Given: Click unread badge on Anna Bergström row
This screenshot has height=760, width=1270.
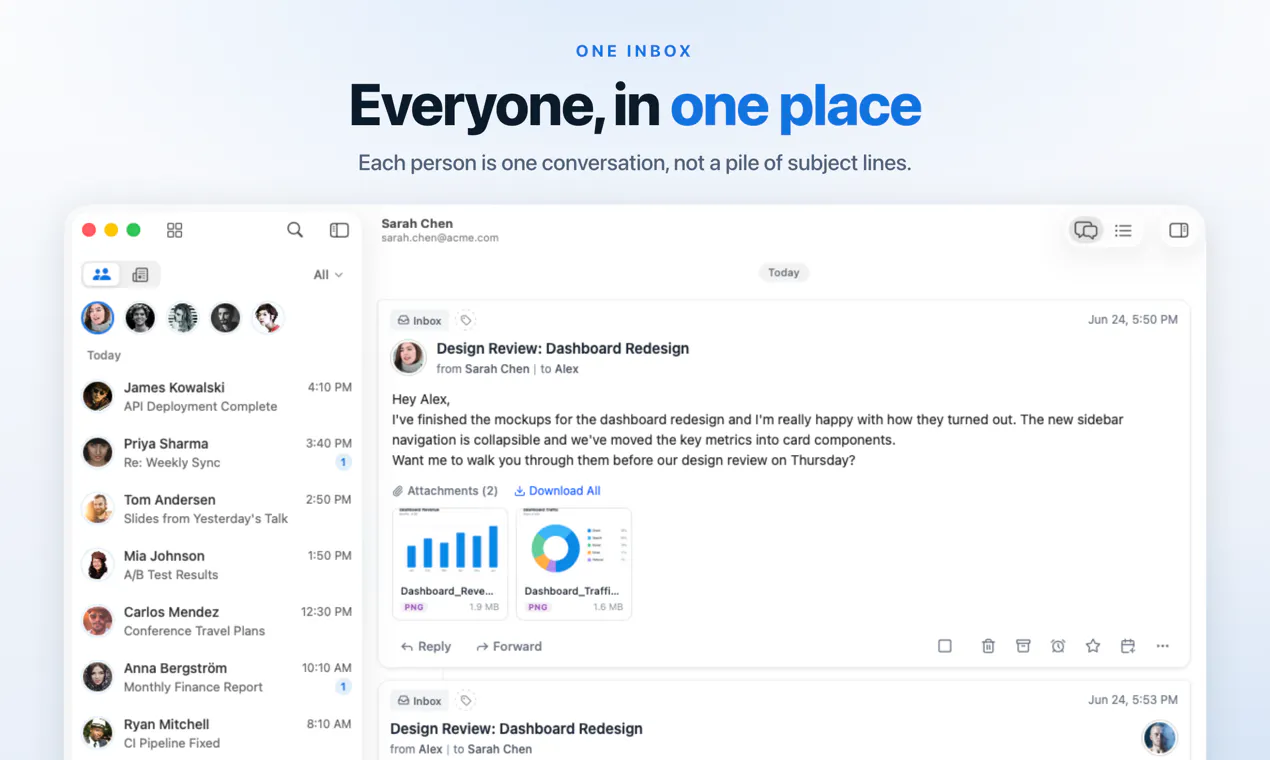Looking at the screenshot, I should coord(343,687).
